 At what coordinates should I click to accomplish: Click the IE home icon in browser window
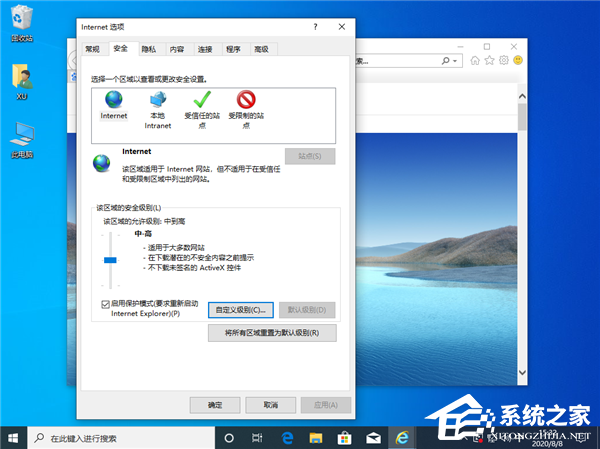(x=475, y=60)
